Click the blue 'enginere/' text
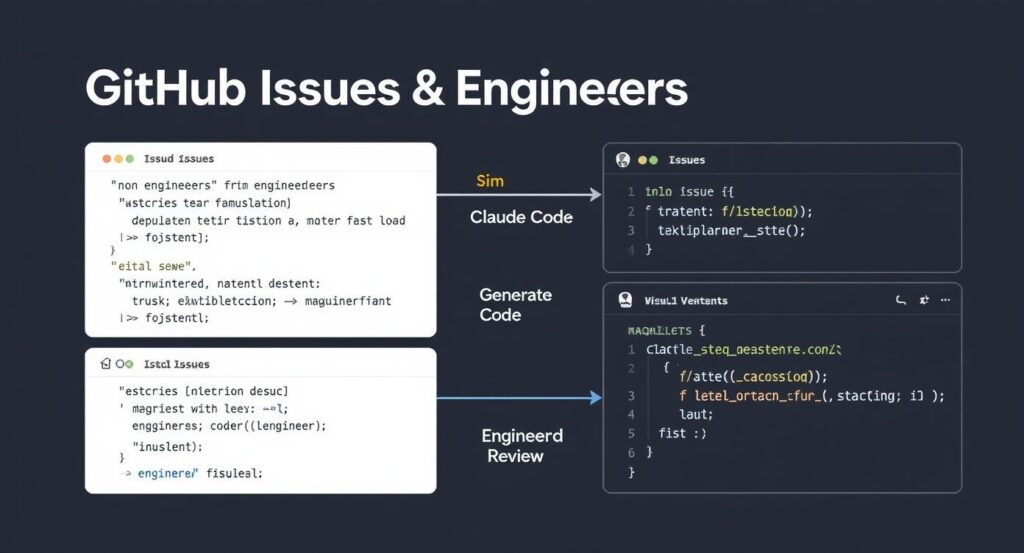 pos(167,473)
